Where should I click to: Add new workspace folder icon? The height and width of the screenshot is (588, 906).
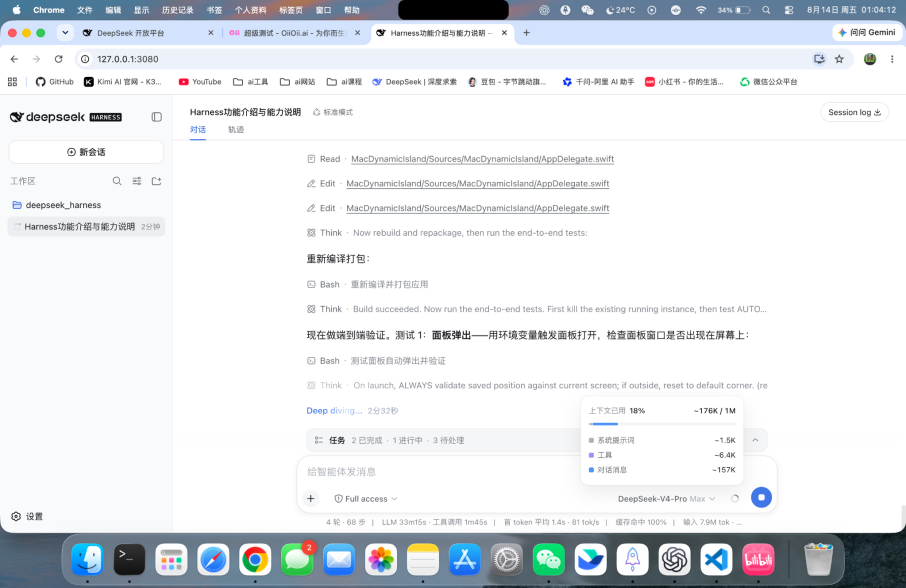(156, 181)
